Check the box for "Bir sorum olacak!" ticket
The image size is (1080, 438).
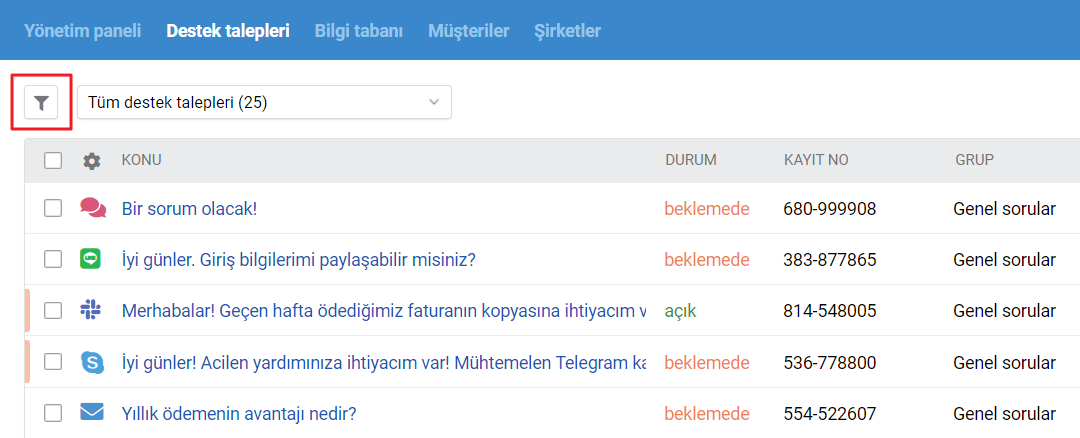[x=53, y=208]
